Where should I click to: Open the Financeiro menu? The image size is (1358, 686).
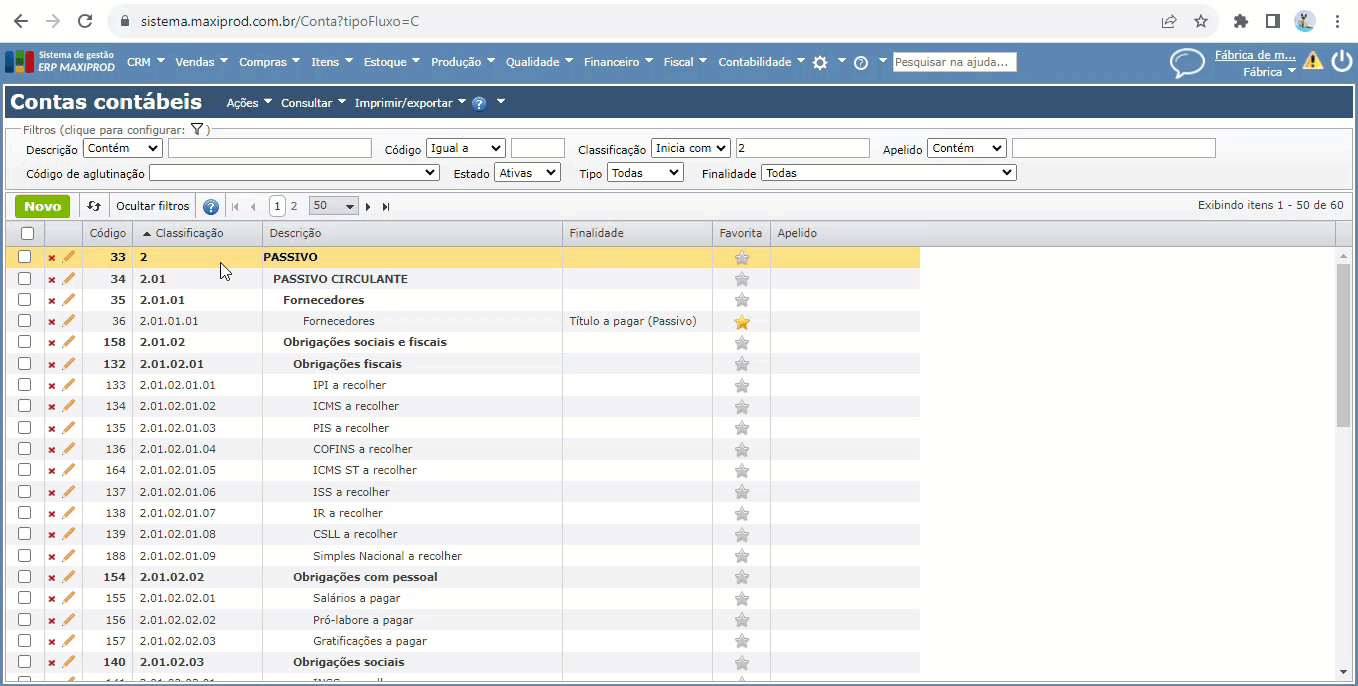617,62
